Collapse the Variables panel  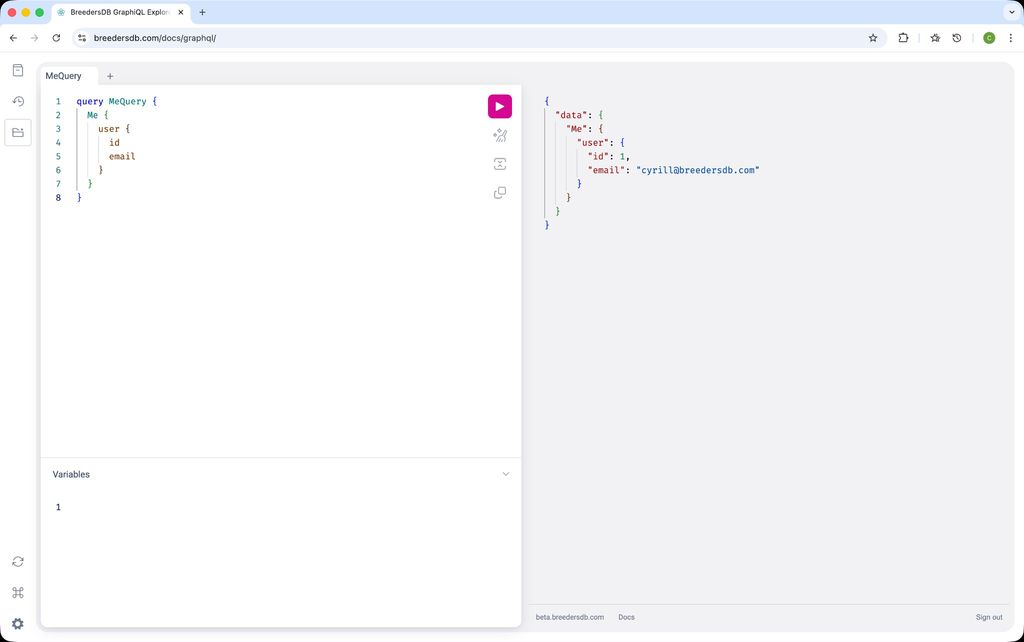pyautogui.click(x=506, y=474)
